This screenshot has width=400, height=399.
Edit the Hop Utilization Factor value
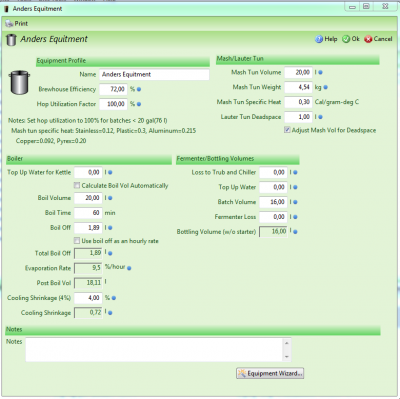(x=113, y=104)
